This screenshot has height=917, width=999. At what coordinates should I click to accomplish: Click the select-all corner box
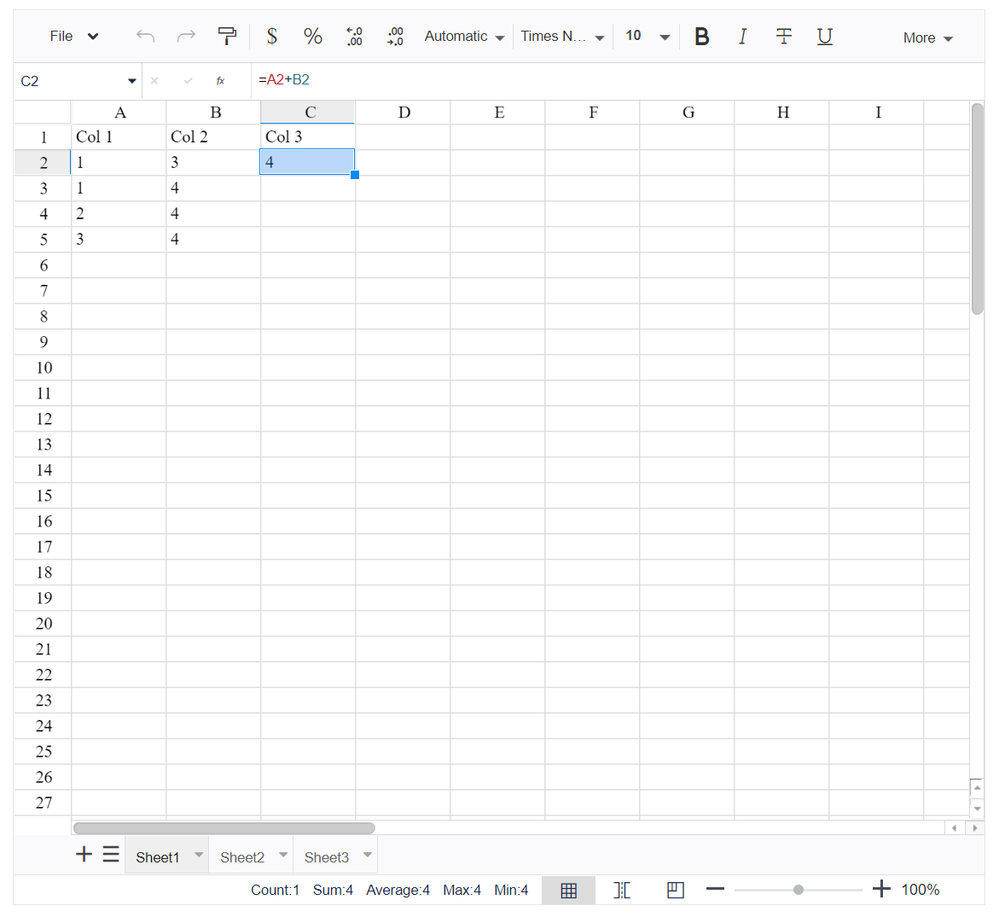(43, 113)
